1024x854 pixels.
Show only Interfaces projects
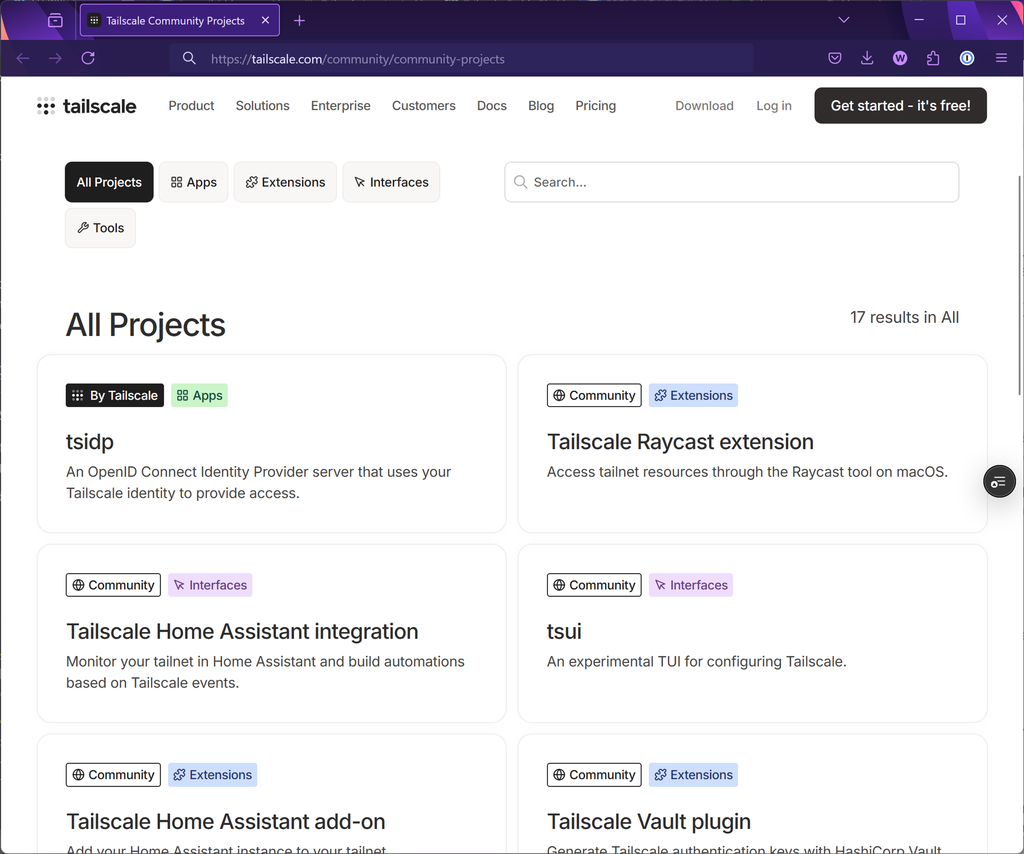(391, 182)
